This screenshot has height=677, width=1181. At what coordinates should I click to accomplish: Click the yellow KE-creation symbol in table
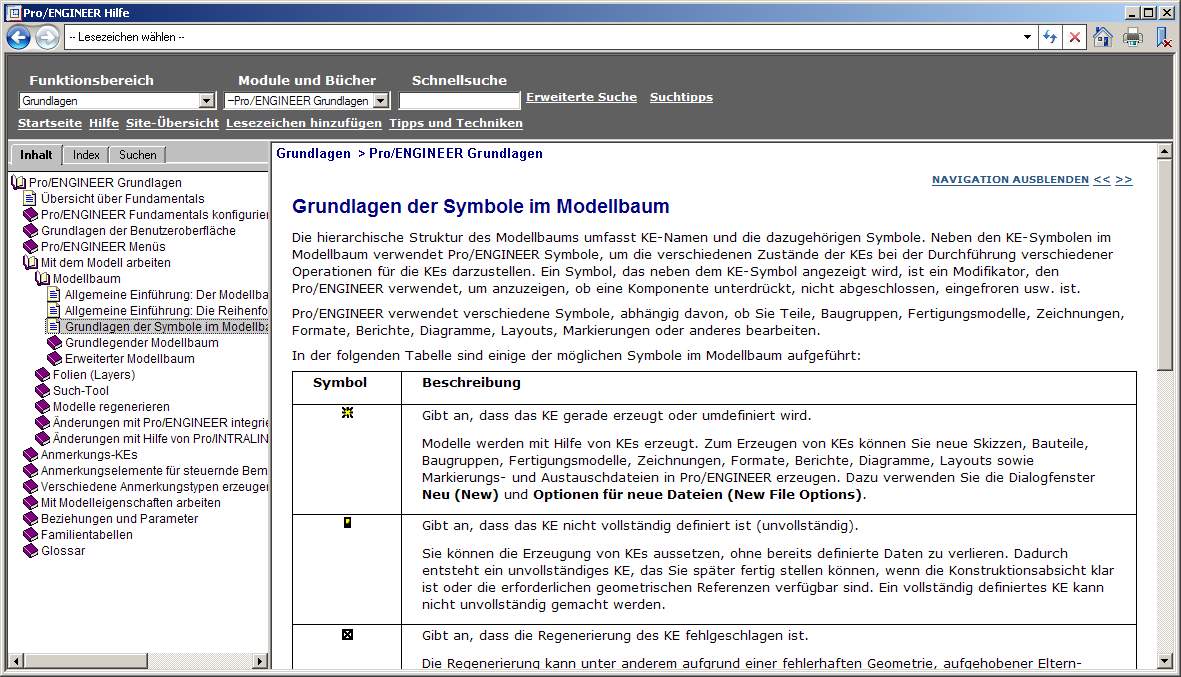347,413
